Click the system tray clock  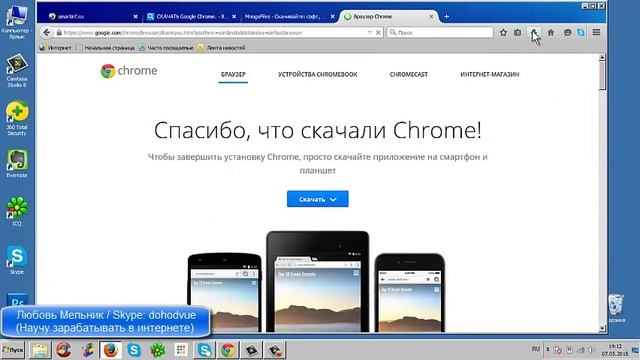[615, 350]
